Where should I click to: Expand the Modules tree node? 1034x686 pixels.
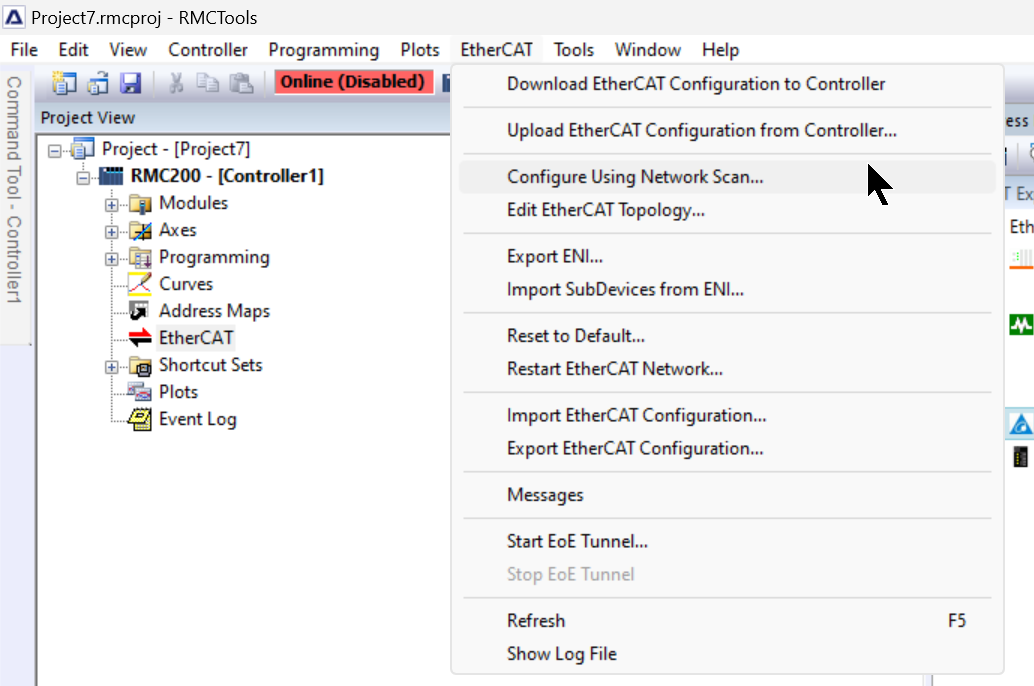pyautogui.click(x=111, y=205)
